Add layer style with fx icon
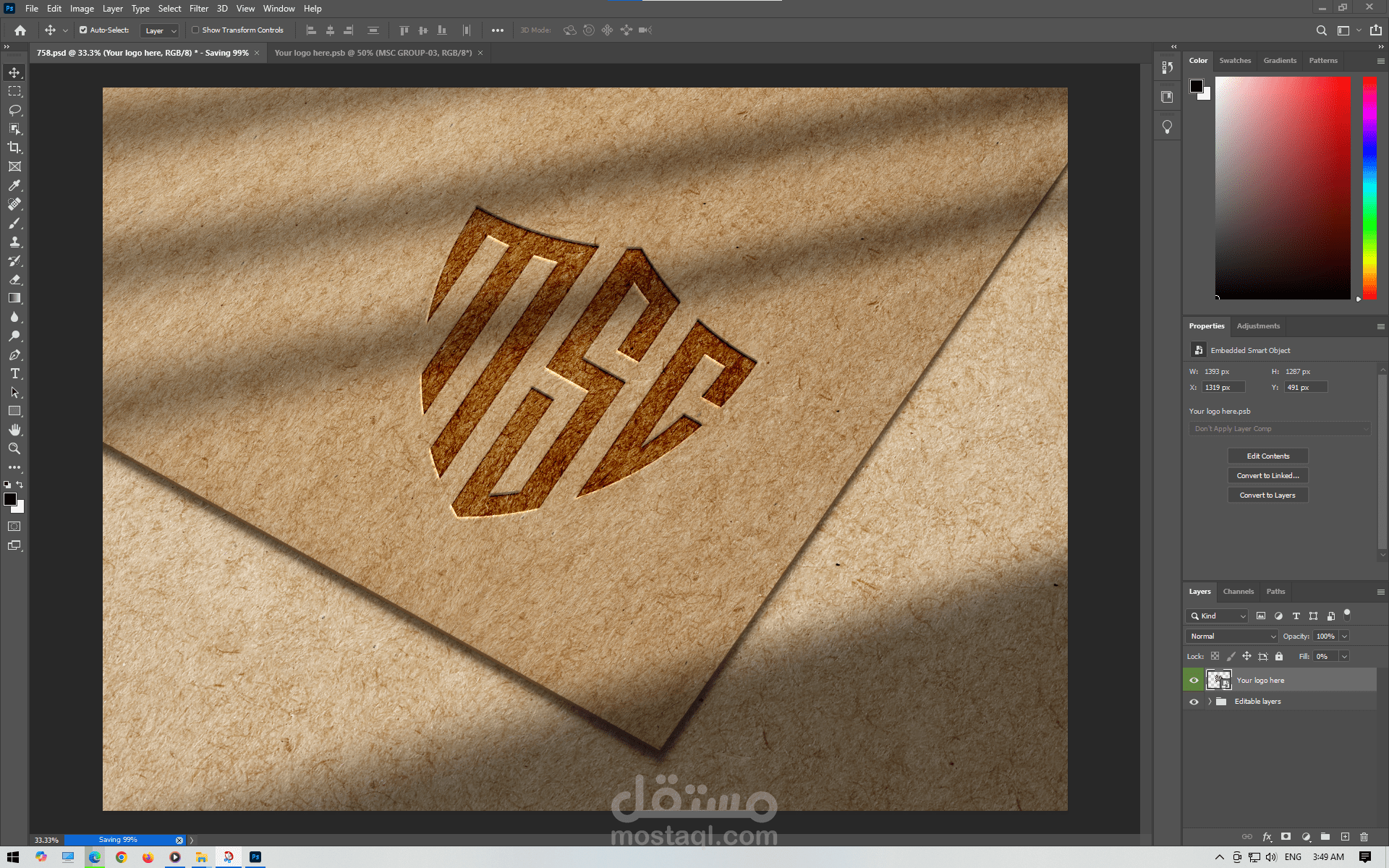 1267,837
